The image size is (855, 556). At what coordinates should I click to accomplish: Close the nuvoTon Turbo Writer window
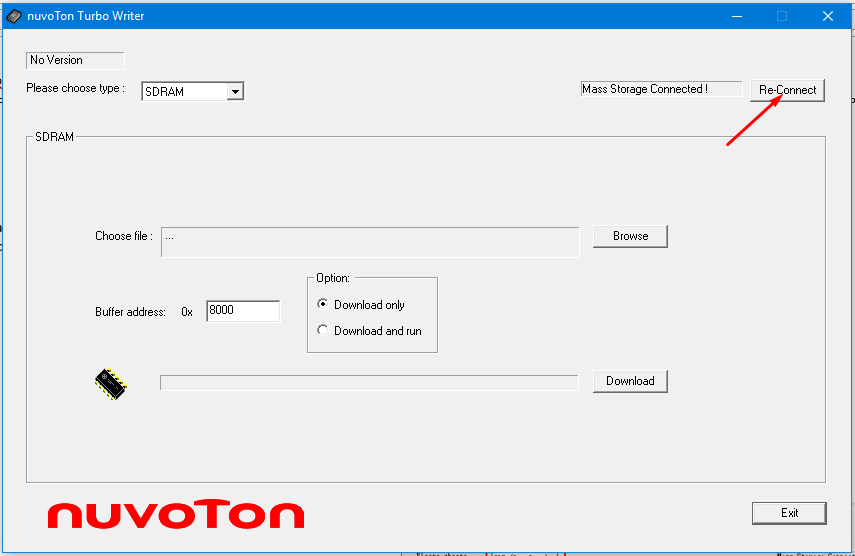(x=827, y=16)
